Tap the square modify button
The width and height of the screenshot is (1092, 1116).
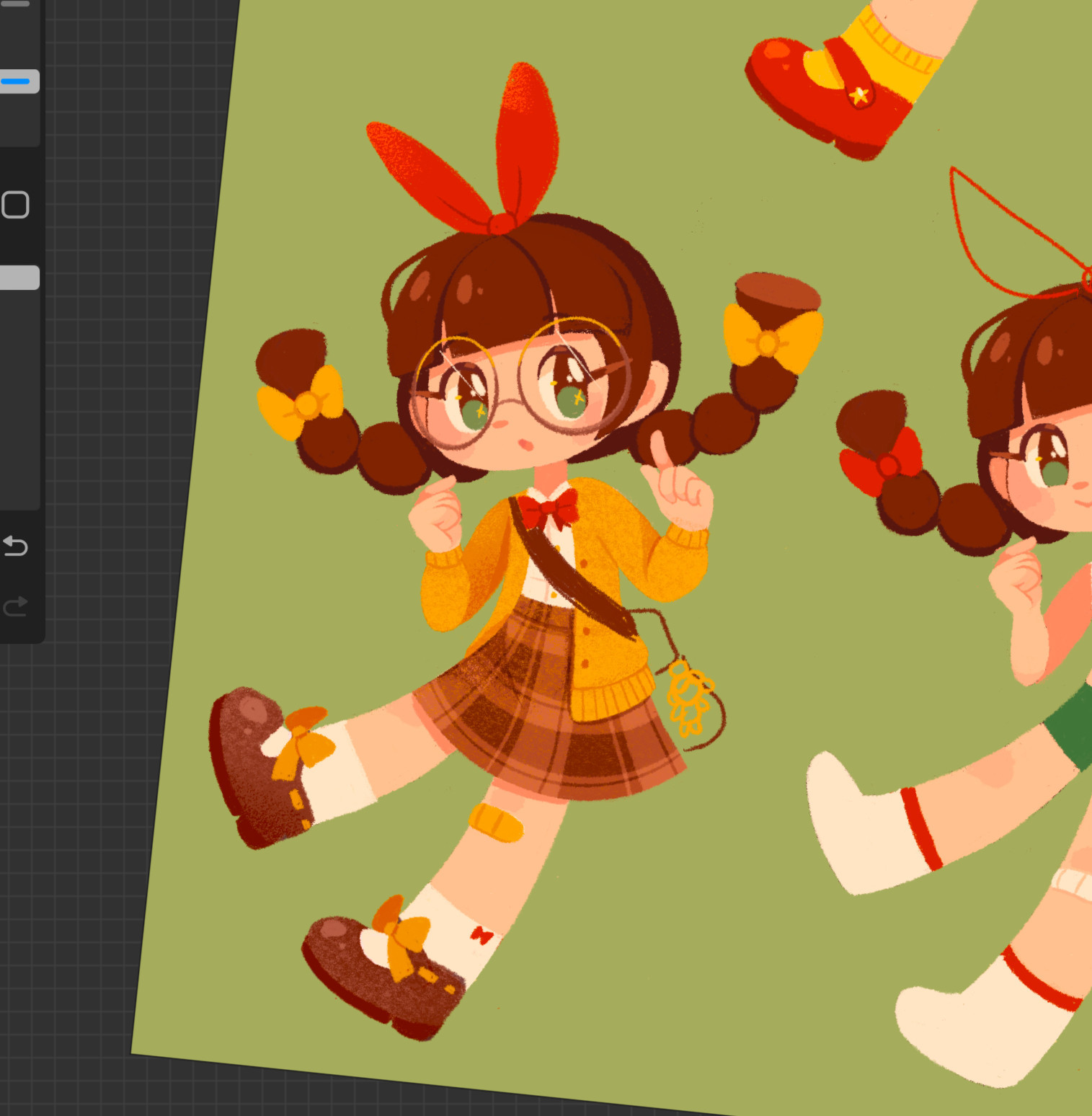tap(15, 205)
